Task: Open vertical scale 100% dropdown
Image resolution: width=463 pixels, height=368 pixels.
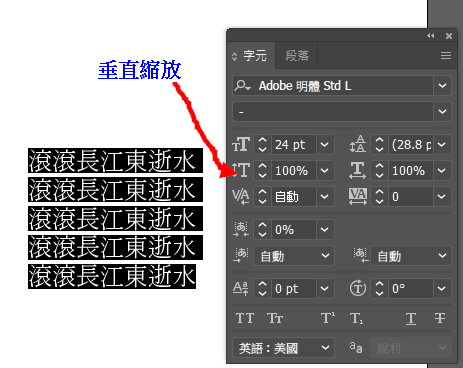Action: (x=325, y=171)
